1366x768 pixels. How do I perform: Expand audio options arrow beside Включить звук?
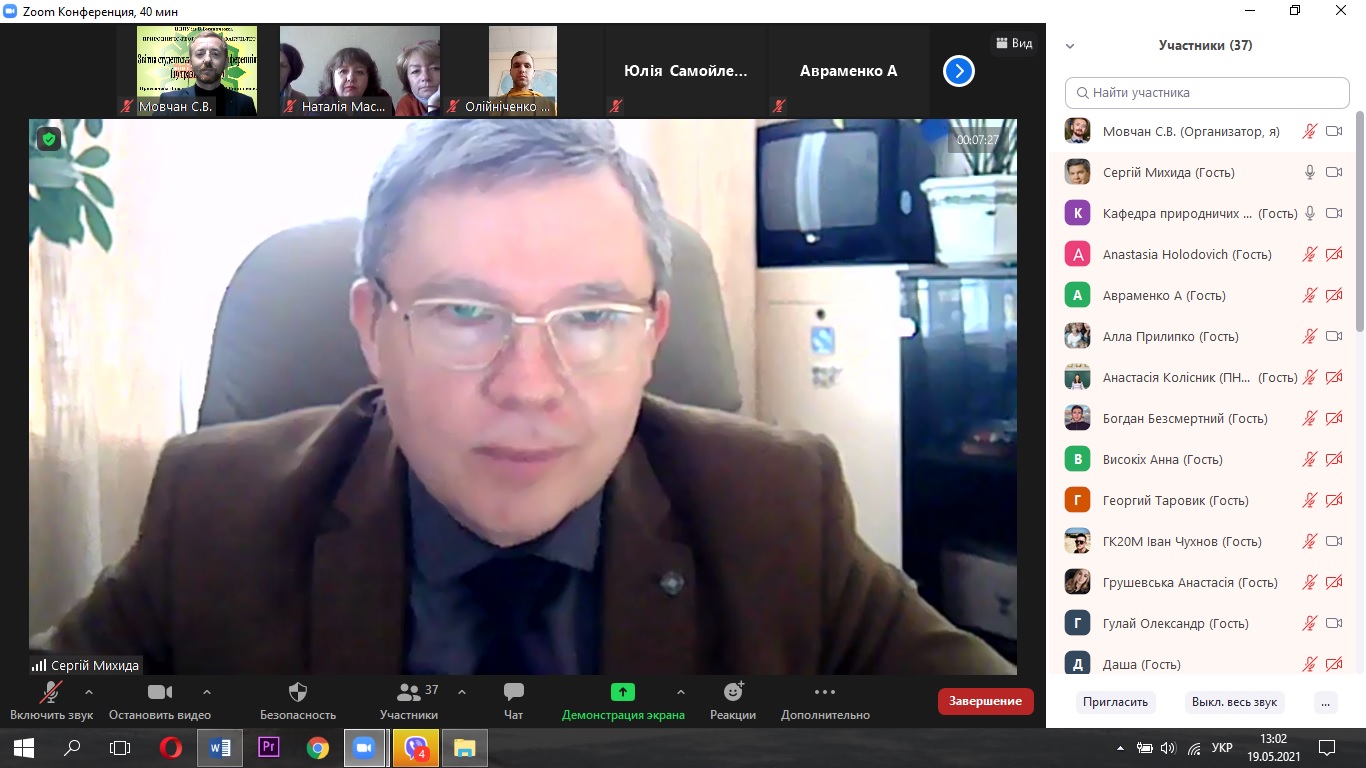89,692
